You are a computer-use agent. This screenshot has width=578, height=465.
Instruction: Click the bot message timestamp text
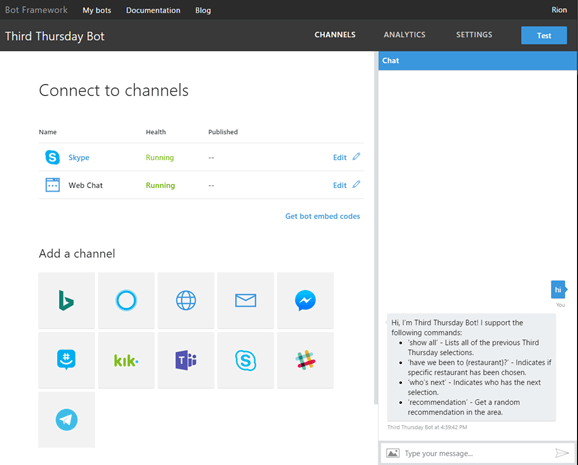(x=427, y=427)
